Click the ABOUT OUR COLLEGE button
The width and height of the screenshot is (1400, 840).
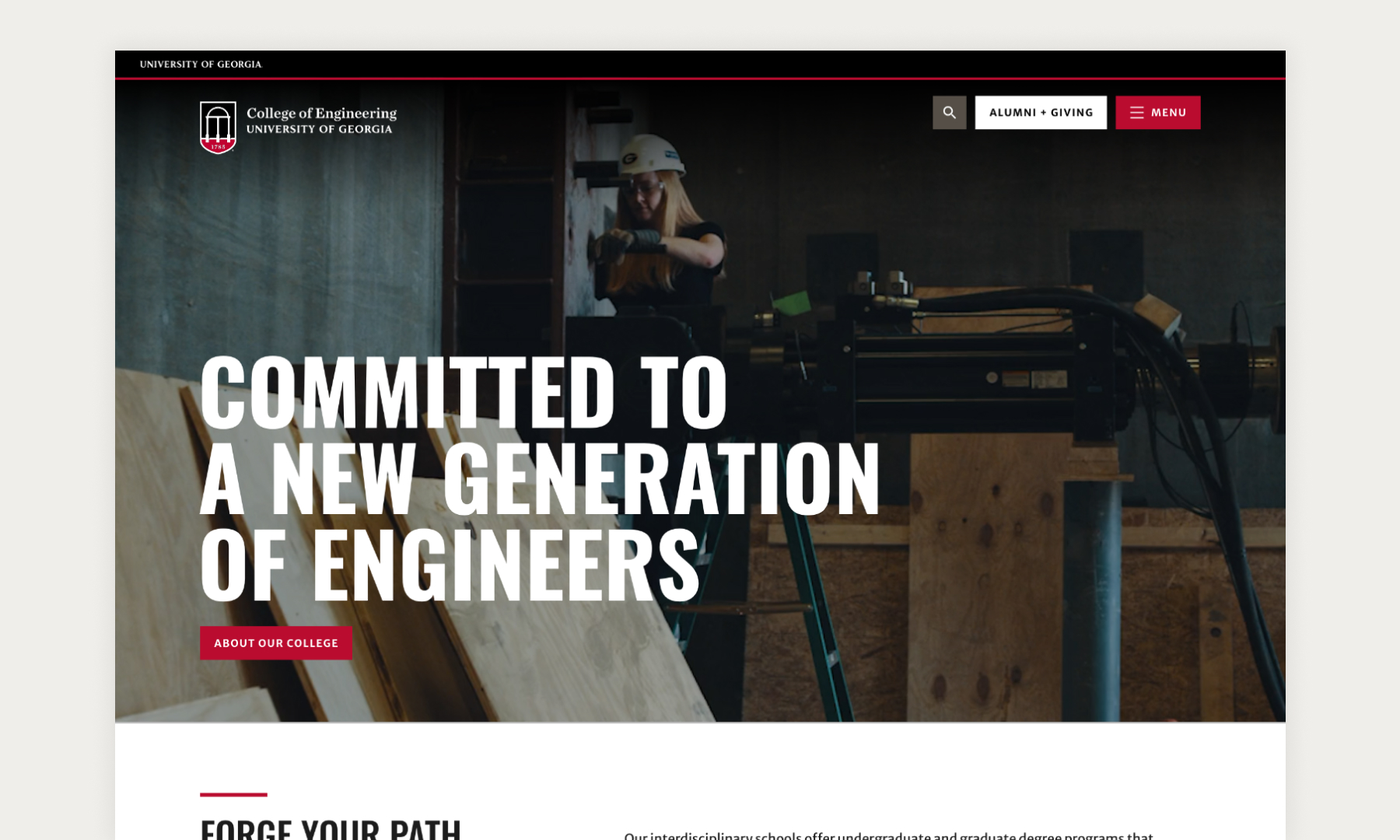pyautogui.click(x=276, y=643)
